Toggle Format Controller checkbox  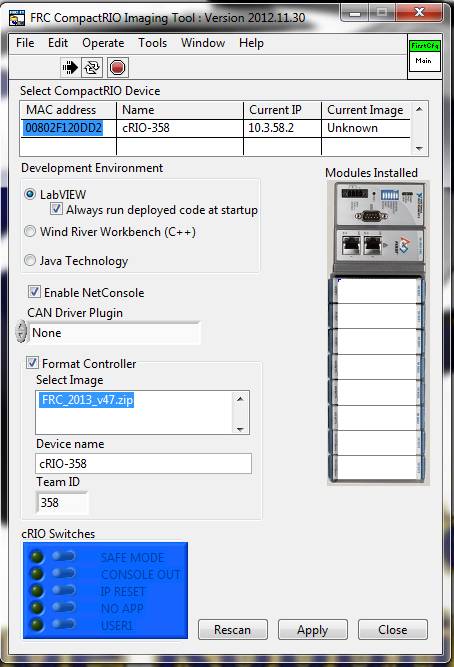click(32, 363)
